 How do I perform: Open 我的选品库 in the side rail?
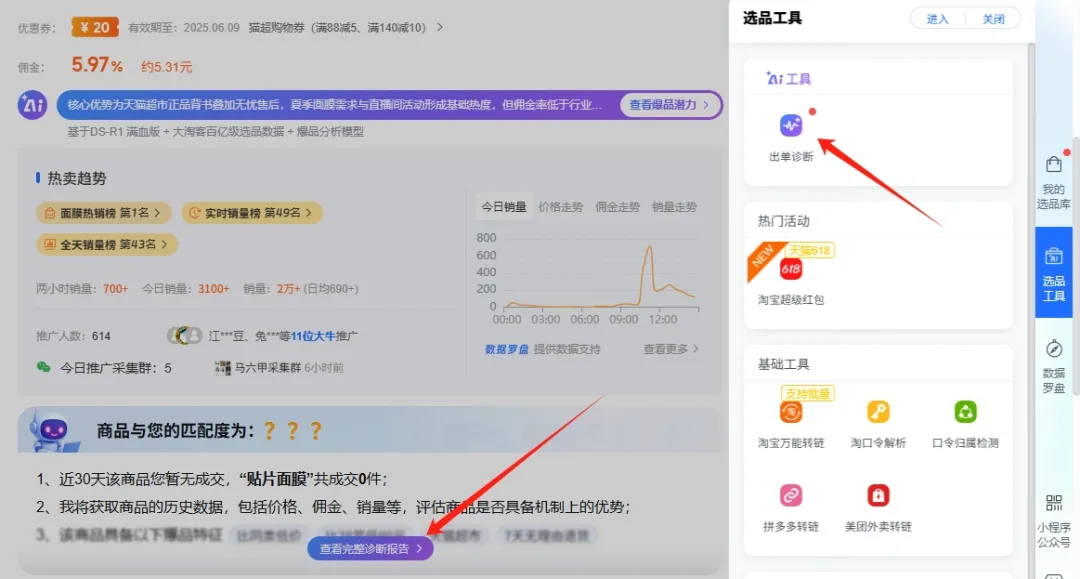[x=1053, y=182]
